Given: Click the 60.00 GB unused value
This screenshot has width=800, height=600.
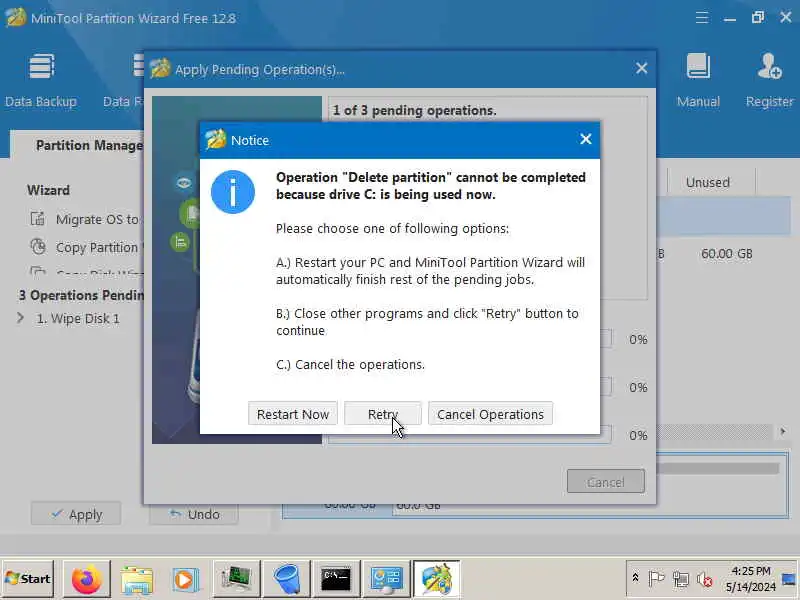Looking at the screenshot, I should click(x=727, y=254).
